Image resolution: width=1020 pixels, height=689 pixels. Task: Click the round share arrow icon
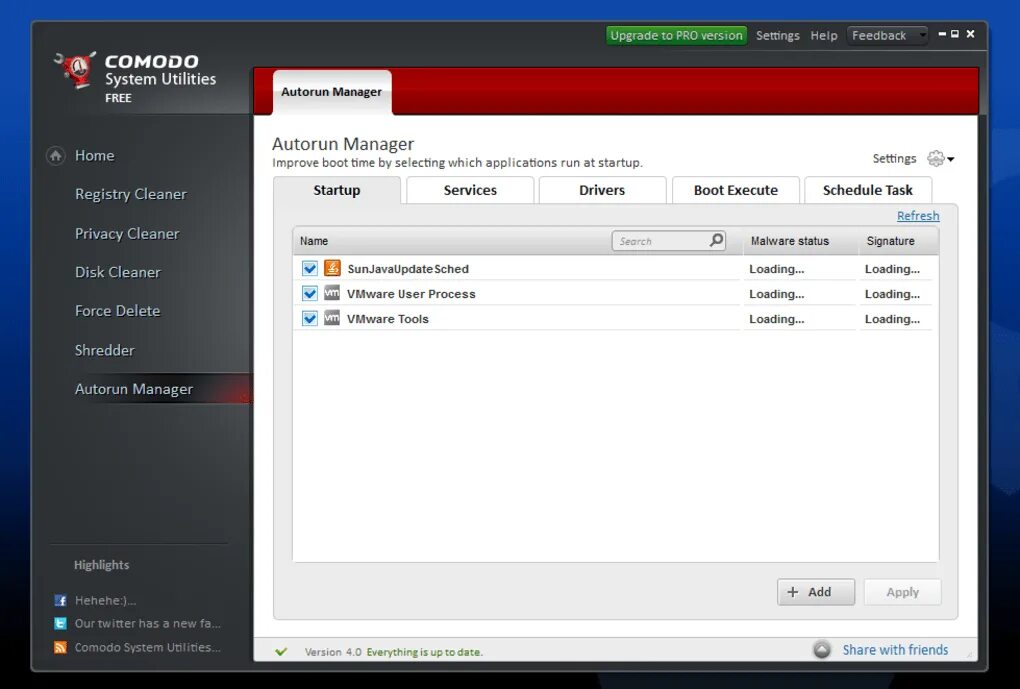pos(822,649)
